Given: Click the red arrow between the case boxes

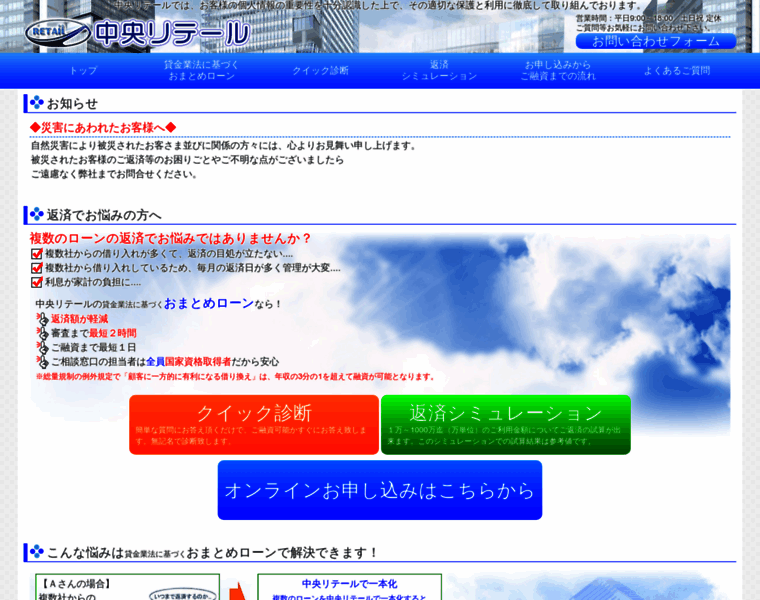Looking at the screenshot, I should pos(238,591).
